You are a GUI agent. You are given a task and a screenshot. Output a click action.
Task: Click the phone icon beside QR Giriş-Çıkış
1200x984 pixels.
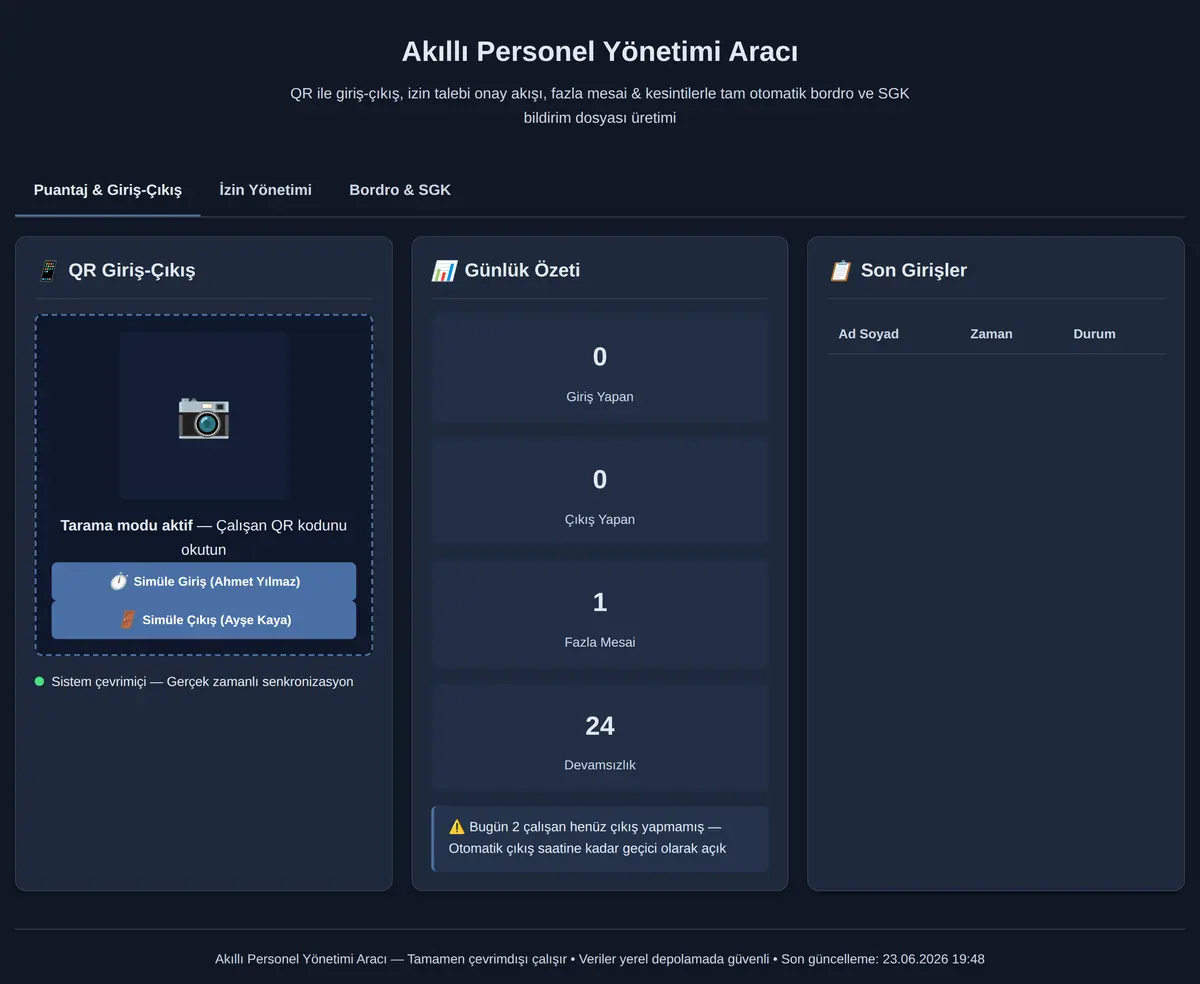point(48,270)
